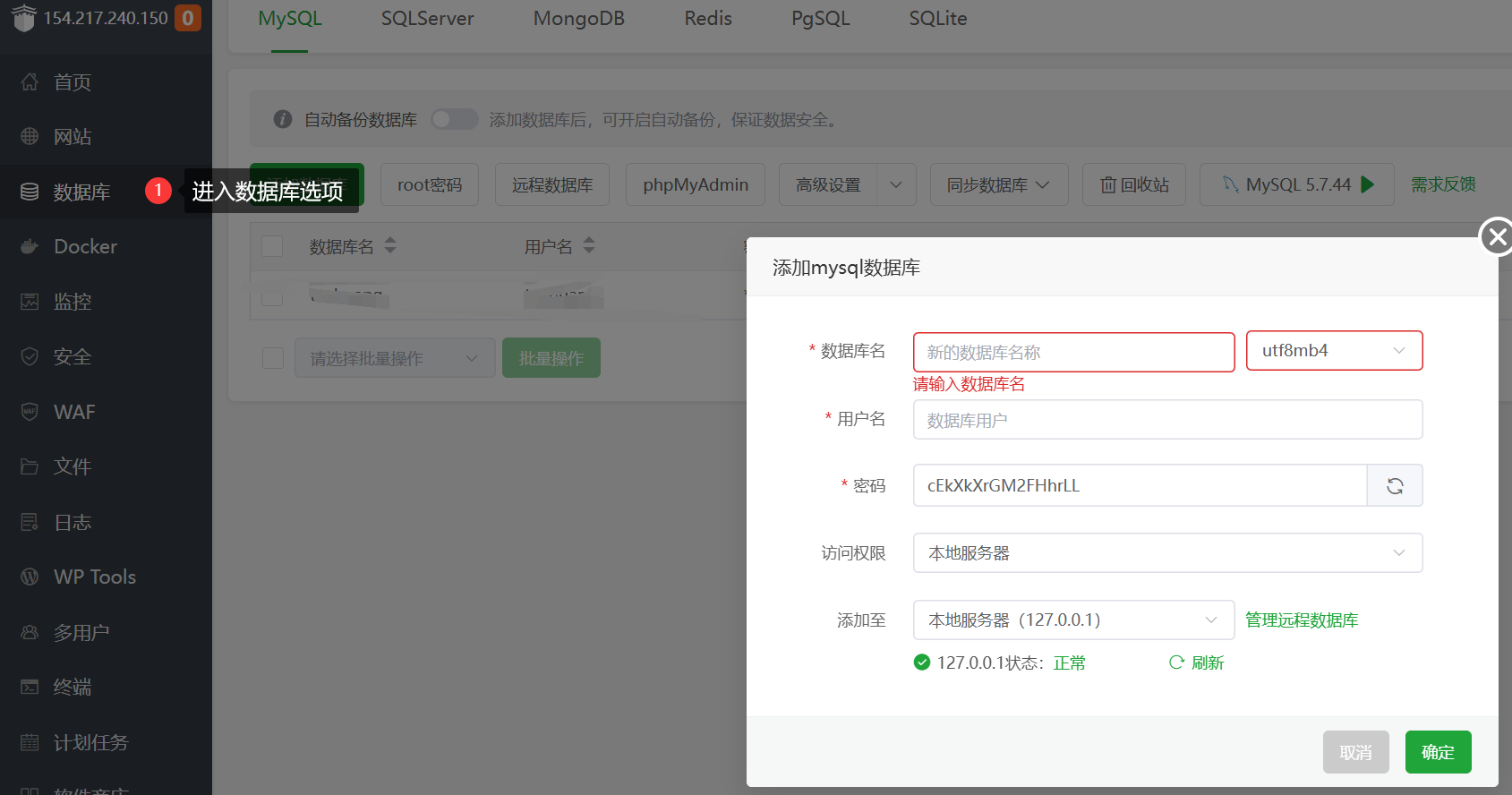The image size is (1512, 795).
Task: Click the home page house icon
Action: pyautogui.click(x=30, y=82)
